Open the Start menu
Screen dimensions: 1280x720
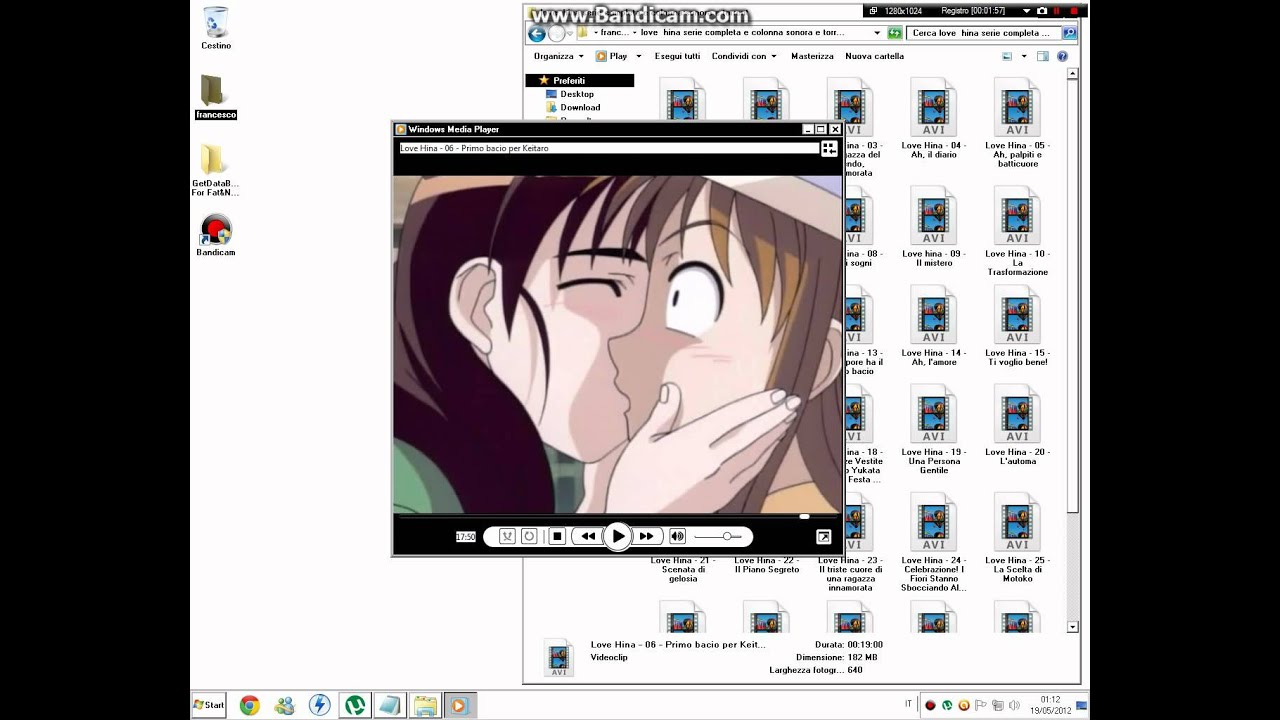coord(210,705)
